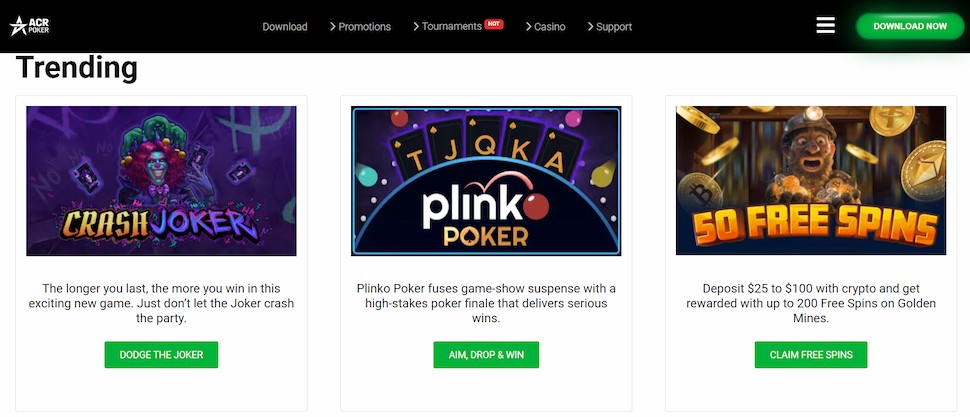Screen dimensions: 970x417
Task: Open the Download menu item
Action: coord(285,27)
